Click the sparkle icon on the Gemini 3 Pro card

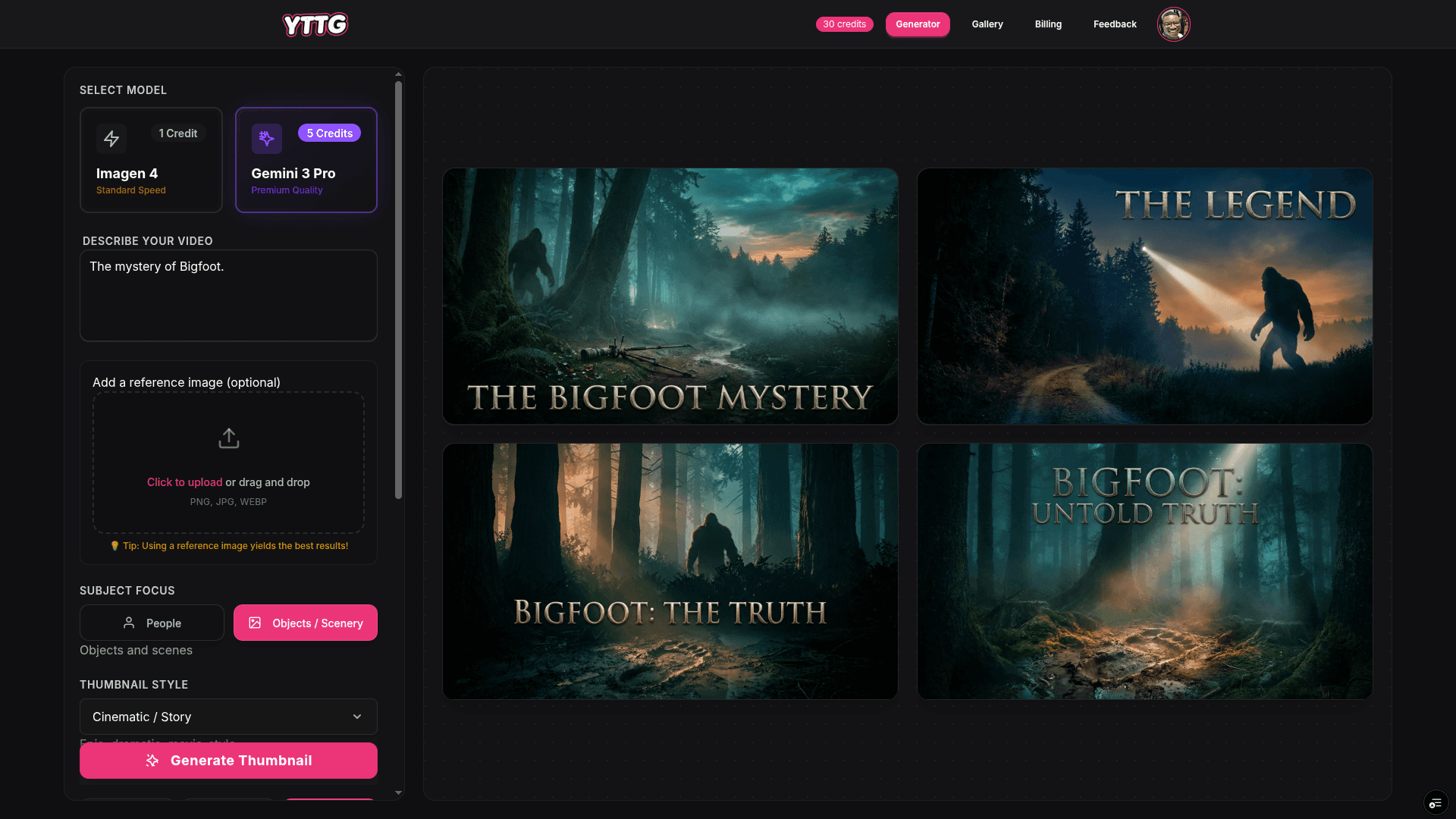click(x=266, y=138)
